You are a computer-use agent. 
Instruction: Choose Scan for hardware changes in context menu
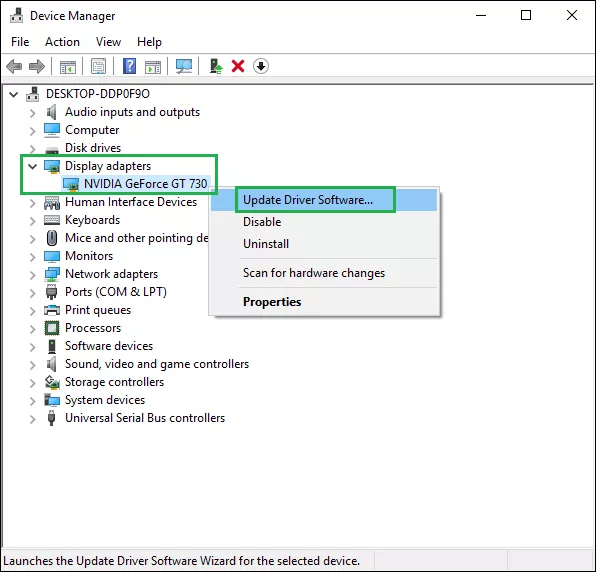[x=324, y=273]
